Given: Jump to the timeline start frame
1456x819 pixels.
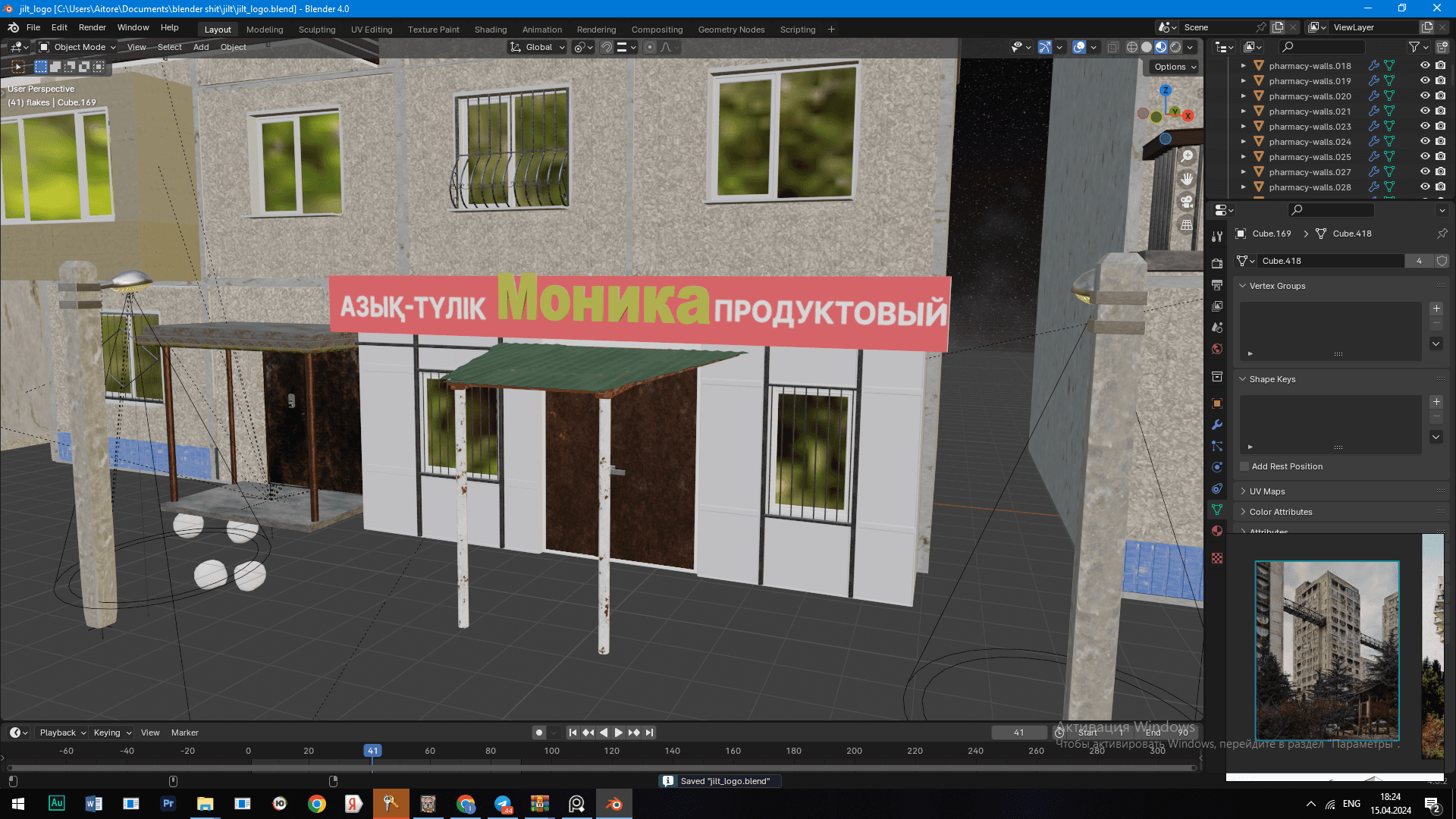Looking at the screenshot, I should click(x=573, y=733).
